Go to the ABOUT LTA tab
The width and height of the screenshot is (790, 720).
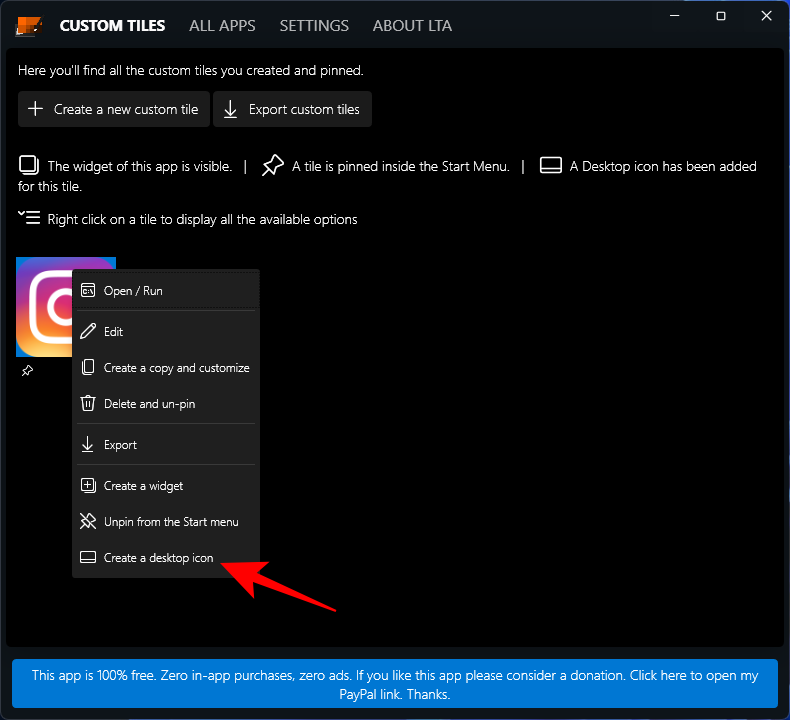[412, 26]
